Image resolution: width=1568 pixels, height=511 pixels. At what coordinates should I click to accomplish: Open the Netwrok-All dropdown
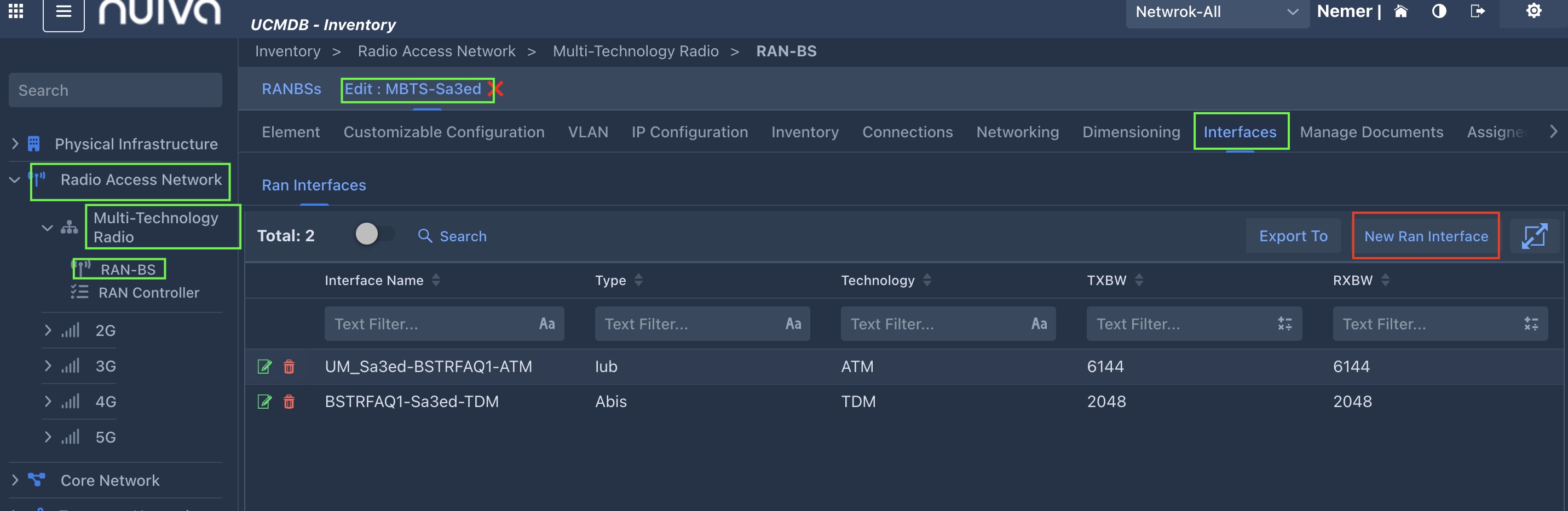[1217, 12]
